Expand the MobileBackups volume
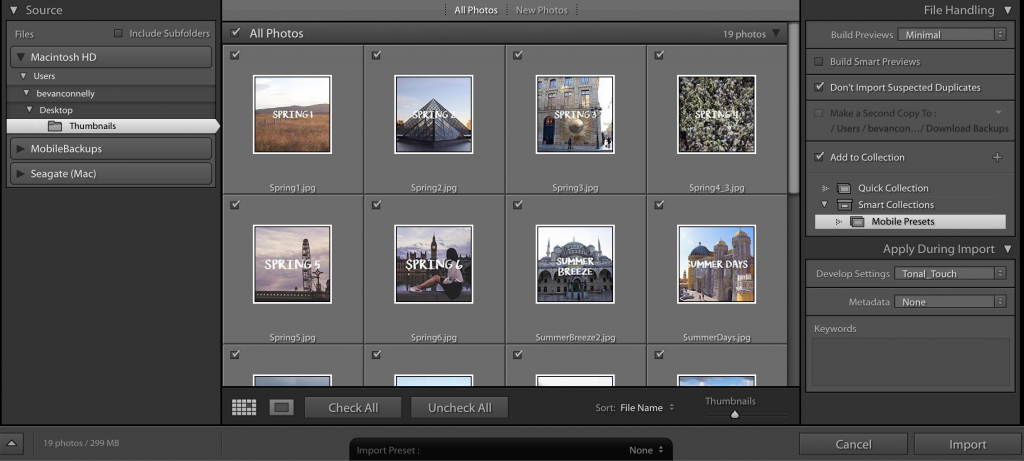 20,149
